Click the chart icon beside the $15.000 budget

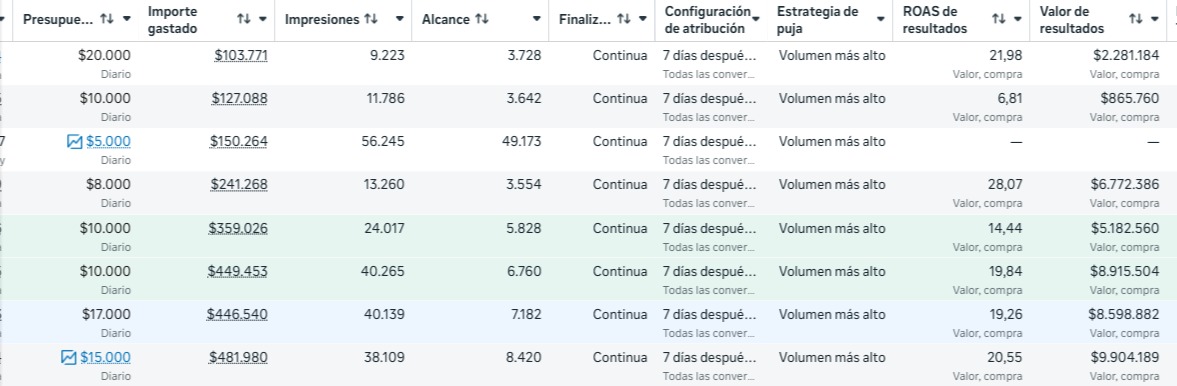(x=68, y=357)
